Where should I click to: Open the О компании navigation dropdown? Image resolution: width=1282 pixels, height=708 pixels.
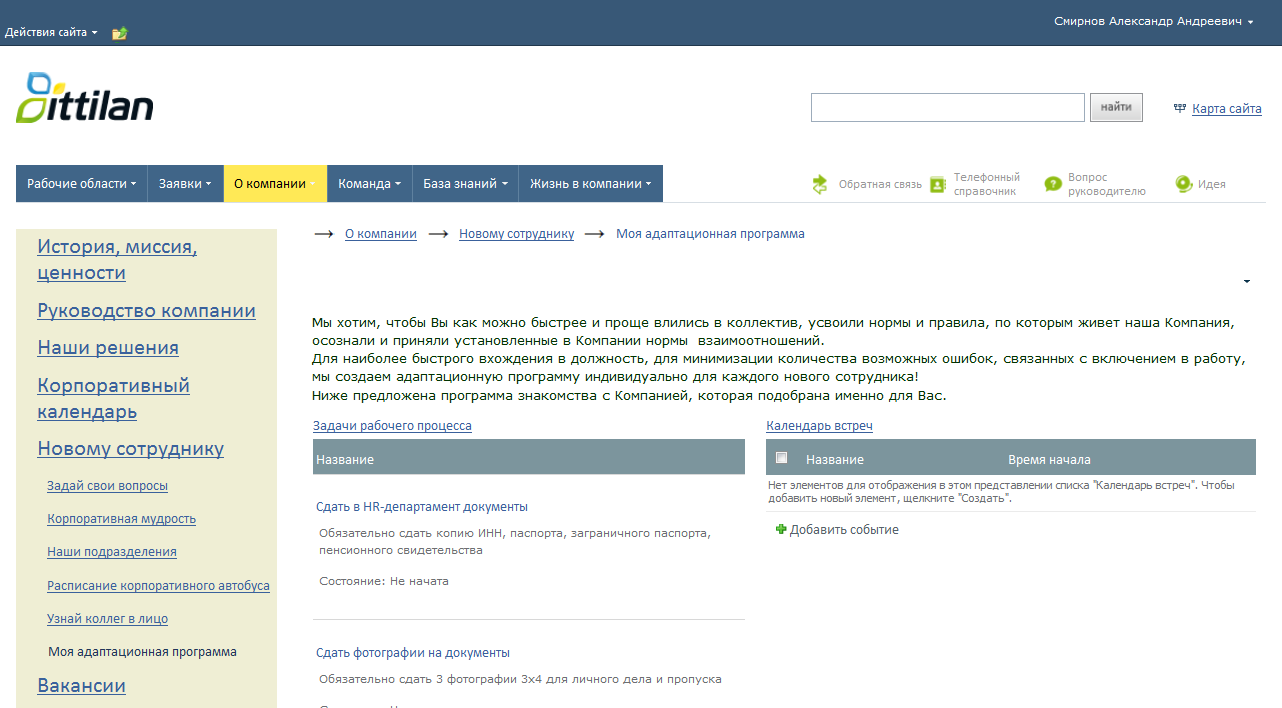coord(275,183)
